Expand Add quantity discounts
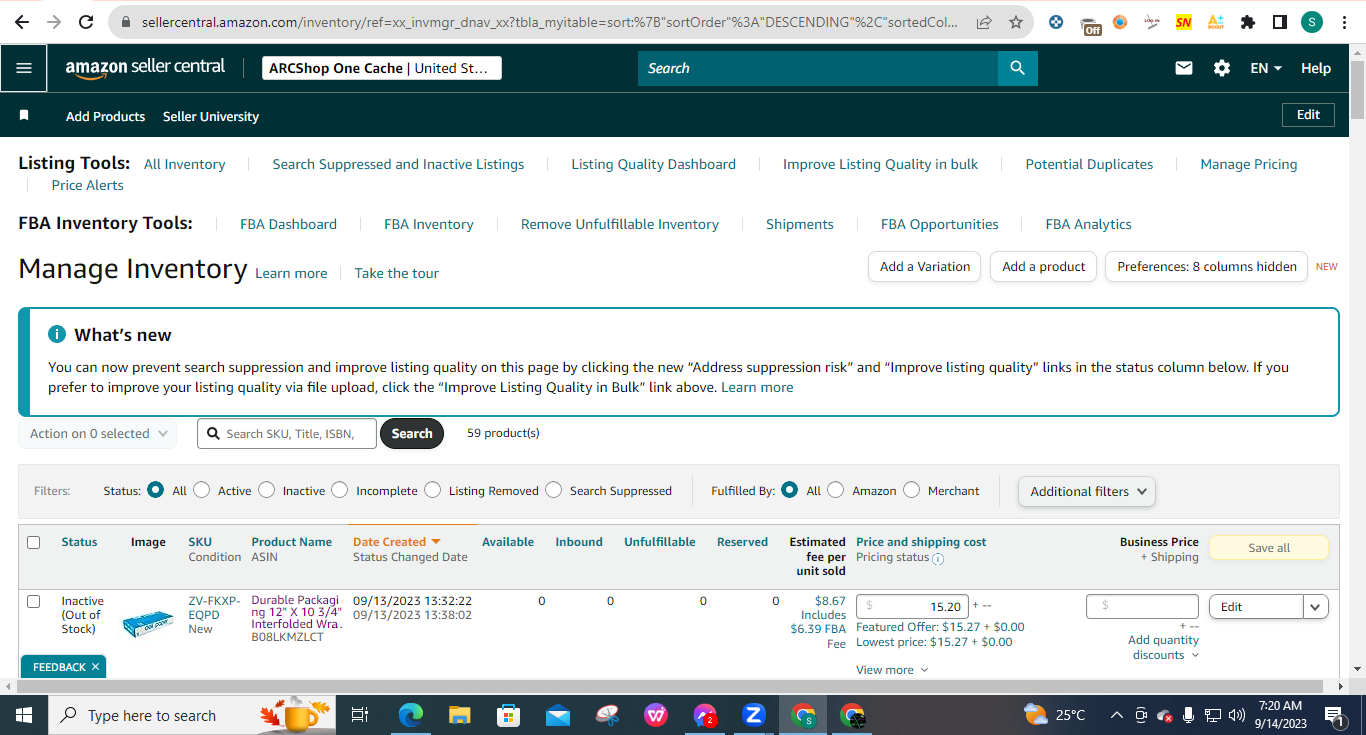The width and height of the screenshot is (1366, 735). coord(1163,647)
